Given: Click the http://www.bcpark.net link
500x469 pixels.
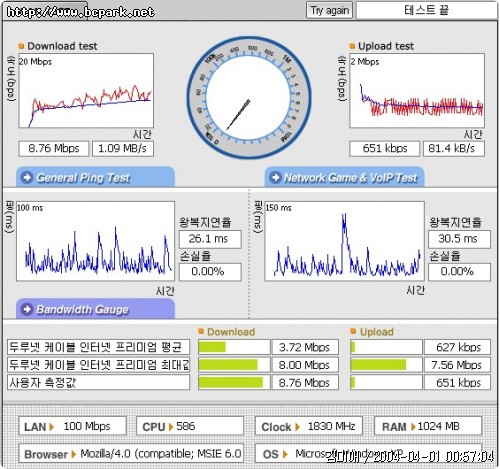Looking at the screenshot, I should tap(81, 12).
